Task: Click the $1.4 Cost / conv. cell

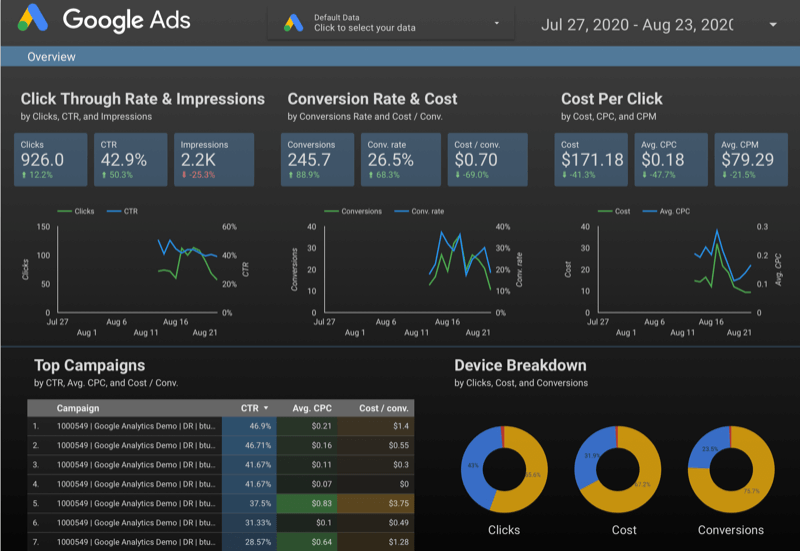Action: [x=376, y=426]
